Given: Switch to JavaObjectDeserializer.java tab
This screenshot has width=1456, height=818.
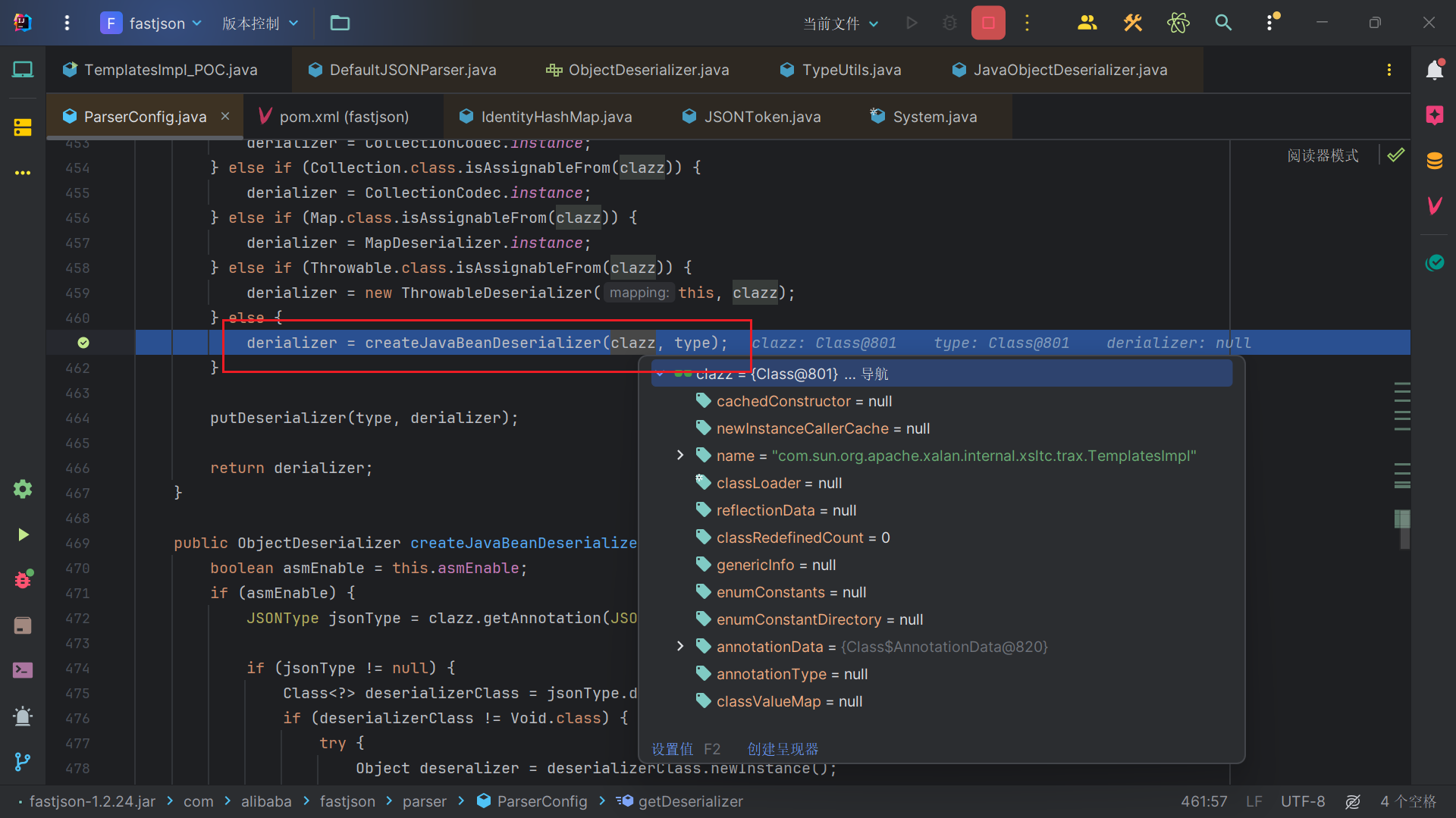Looking at the screenshot, I should click(x=1059, y=70).
